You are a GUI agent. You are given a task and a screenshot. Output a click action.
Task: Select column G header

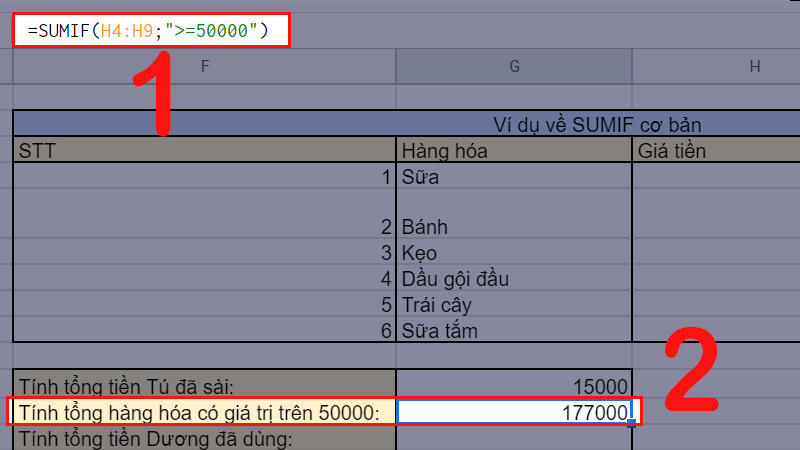pos(514,67)
